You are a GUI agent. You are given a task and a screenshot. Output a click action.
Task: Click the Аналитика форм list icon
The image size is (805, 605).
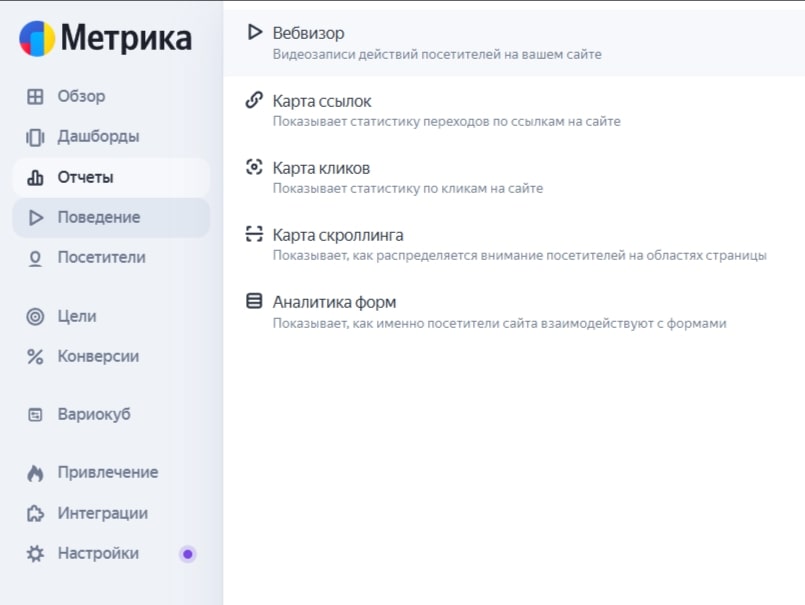(x=254, y=301)
